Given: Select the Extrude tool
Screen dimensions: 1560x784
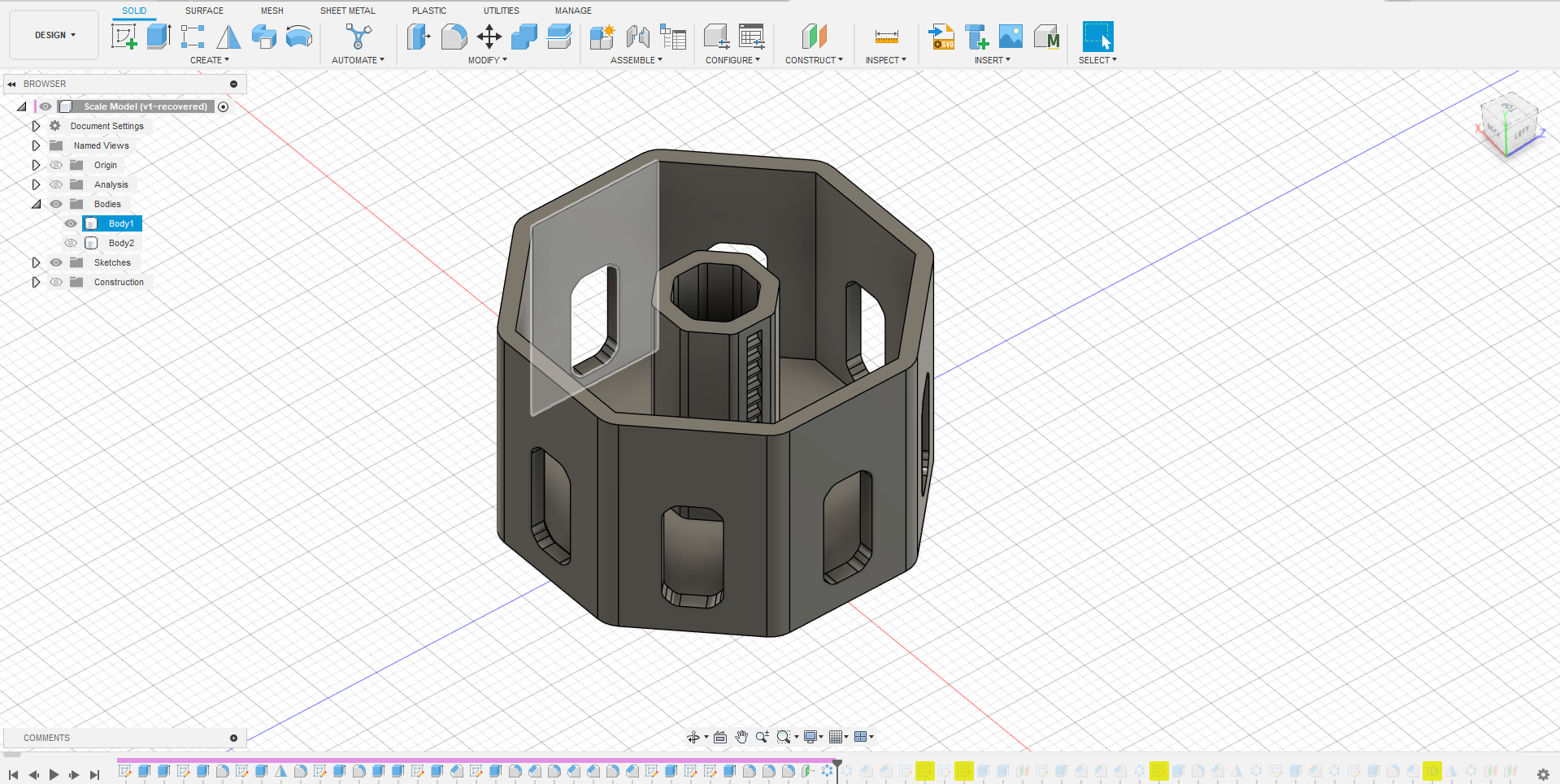Looking at the screenshot, I should (159, 37).
